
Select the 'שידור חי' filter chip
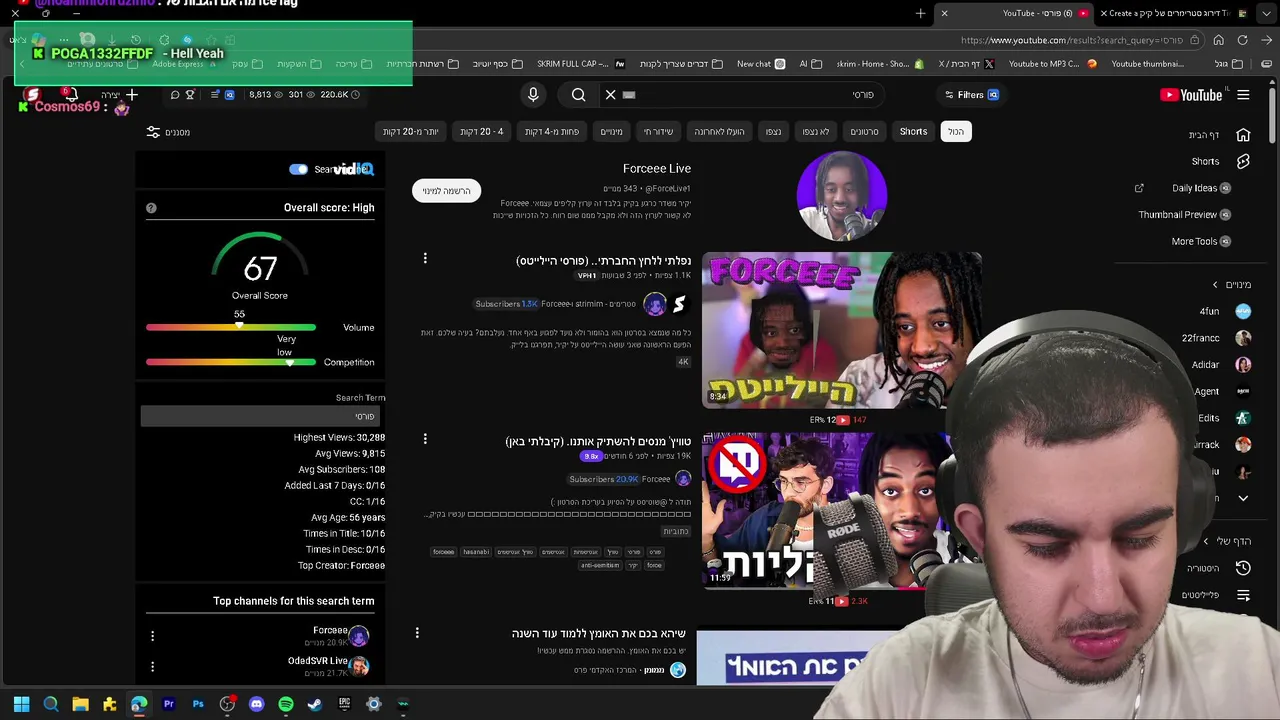(x=658, y=131)
